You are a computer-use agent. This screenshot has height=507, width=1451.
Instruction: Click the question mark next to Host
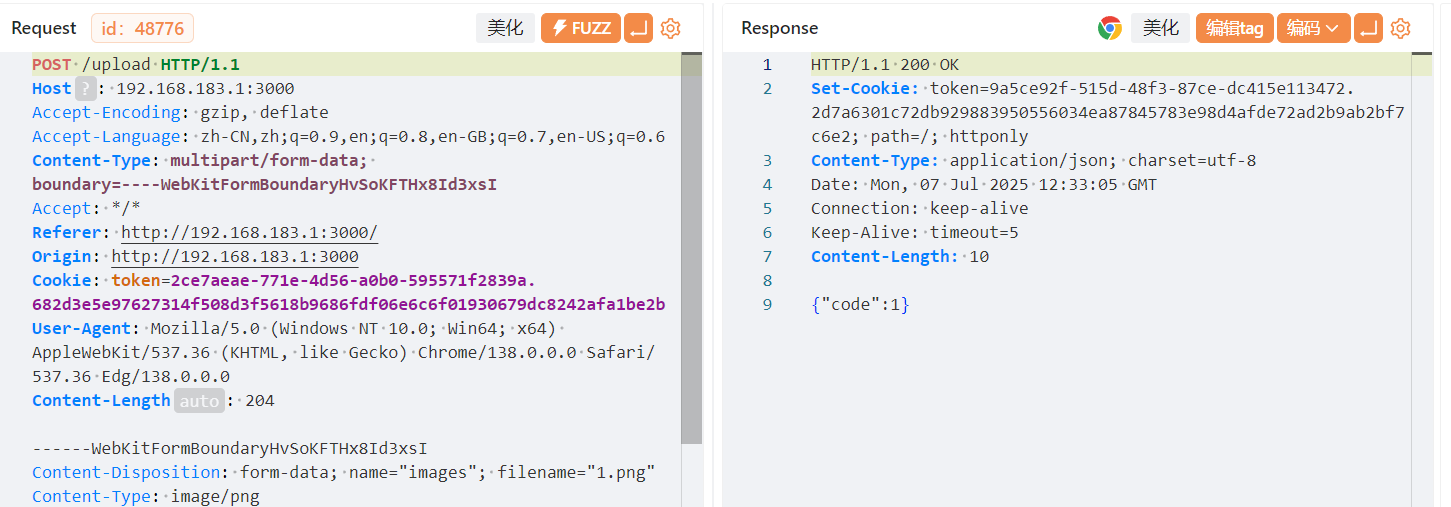coord(86,88)
